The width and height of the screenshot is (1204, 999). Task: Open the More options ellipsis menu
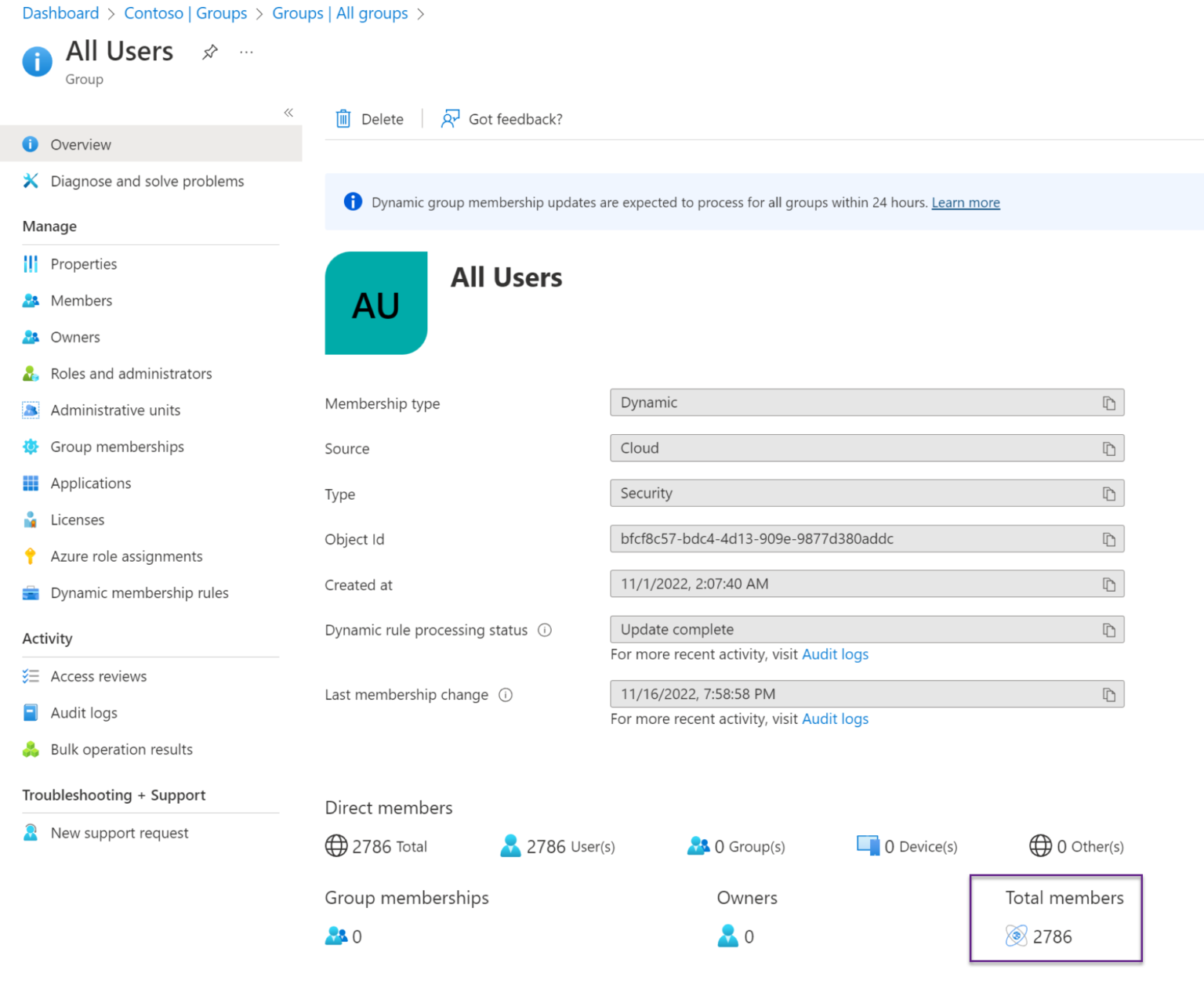click(246, 52)
